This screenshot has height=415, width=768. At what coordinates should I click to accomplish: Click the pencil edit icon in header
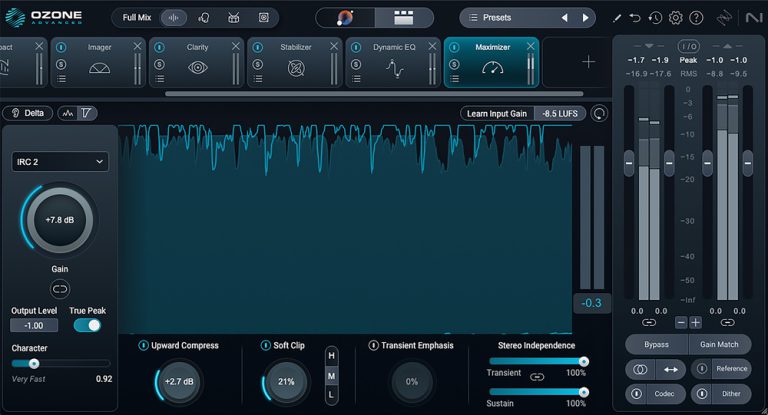point(617,18)
